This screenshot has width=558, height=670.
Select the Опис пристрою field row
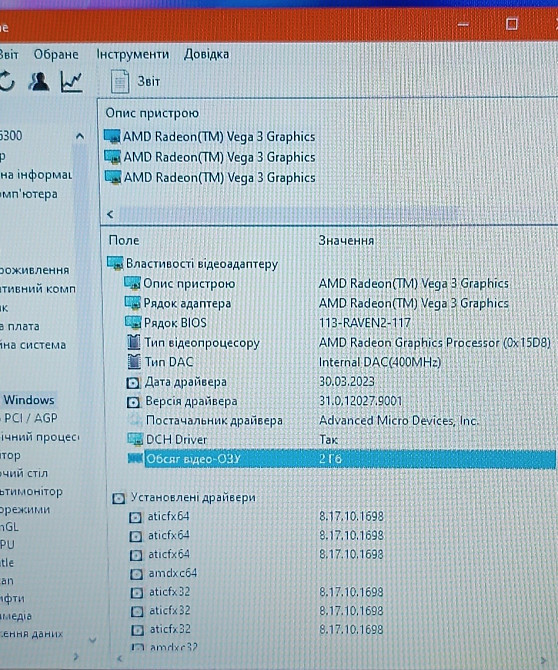(316, 283)
